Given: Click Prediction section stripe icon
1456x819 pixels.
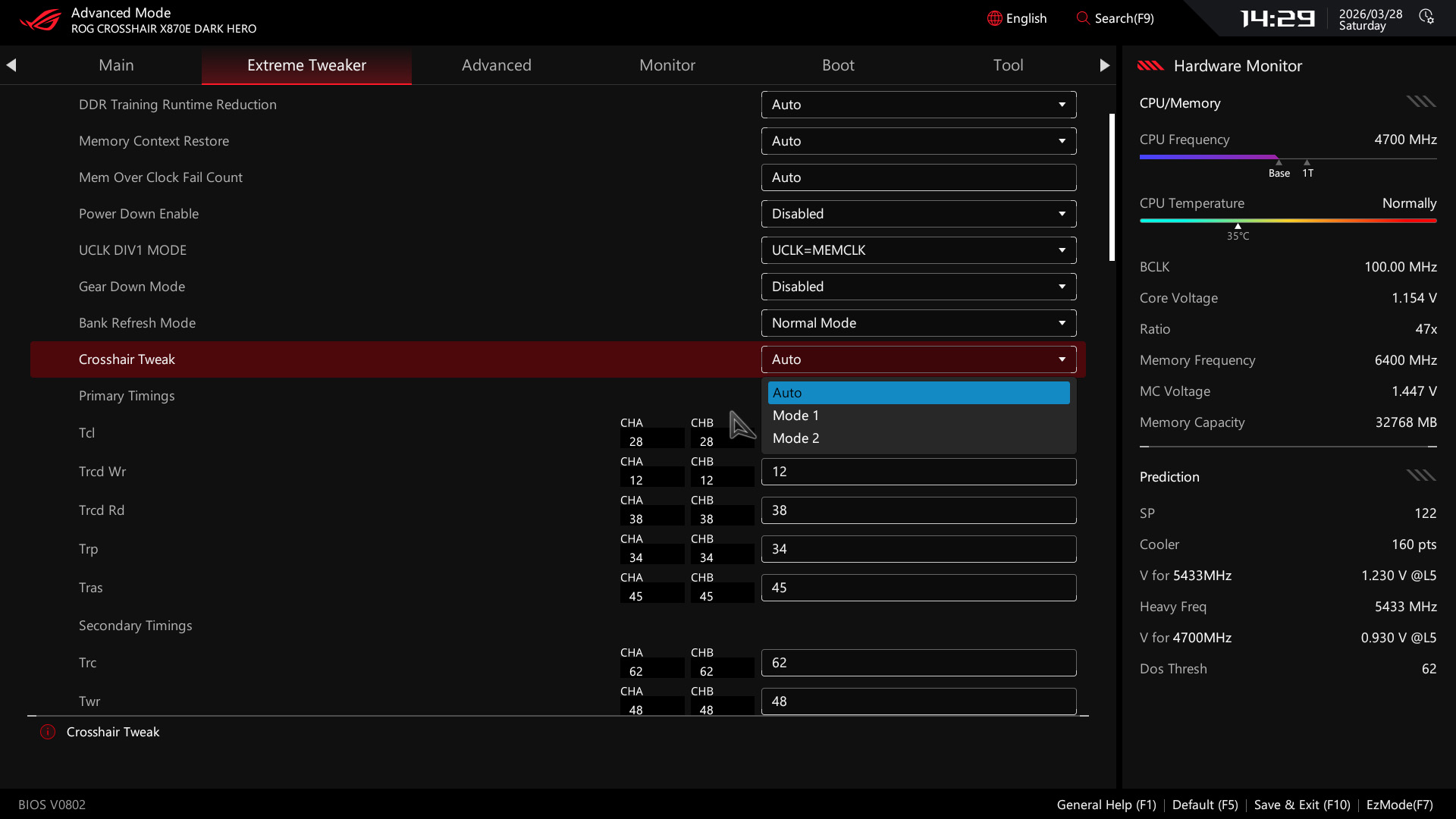Looking at the screenshot, I should (x=1420, y=475).
